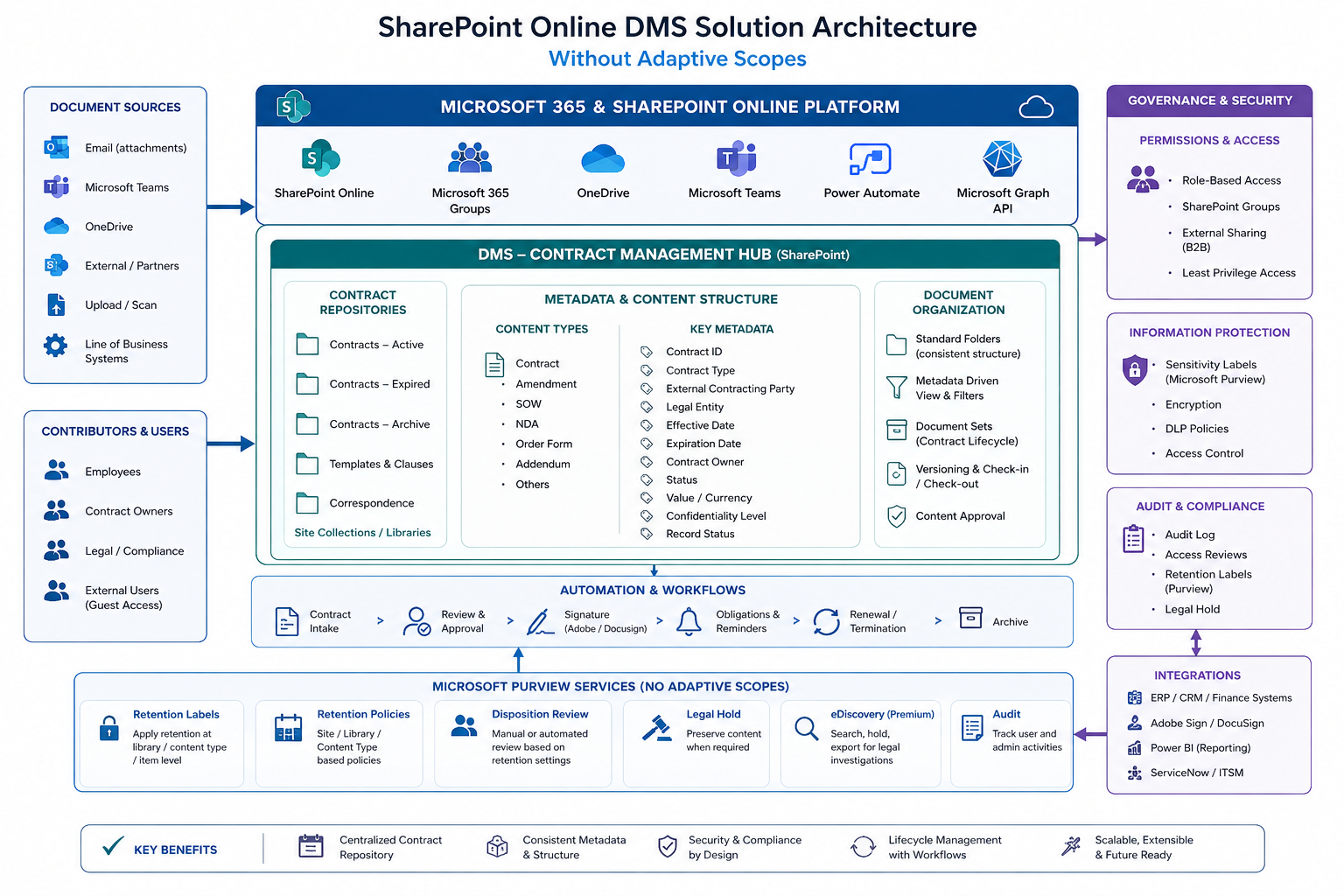Click the SharePoint Online platform icon

(x=320, y=158)
